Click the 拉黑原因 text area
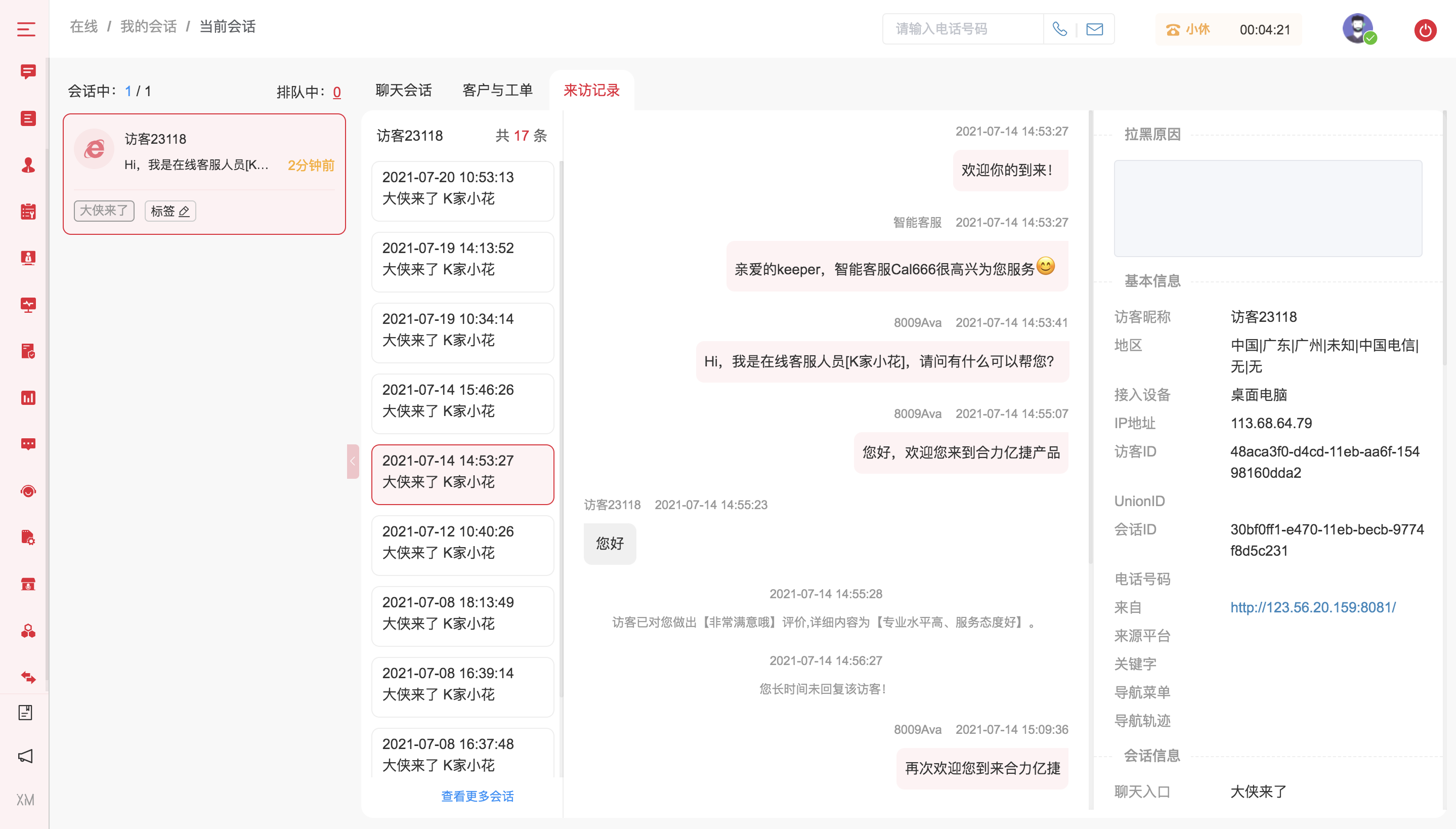The width and height of the screenshot is (1456, 829). (1268, 209)
